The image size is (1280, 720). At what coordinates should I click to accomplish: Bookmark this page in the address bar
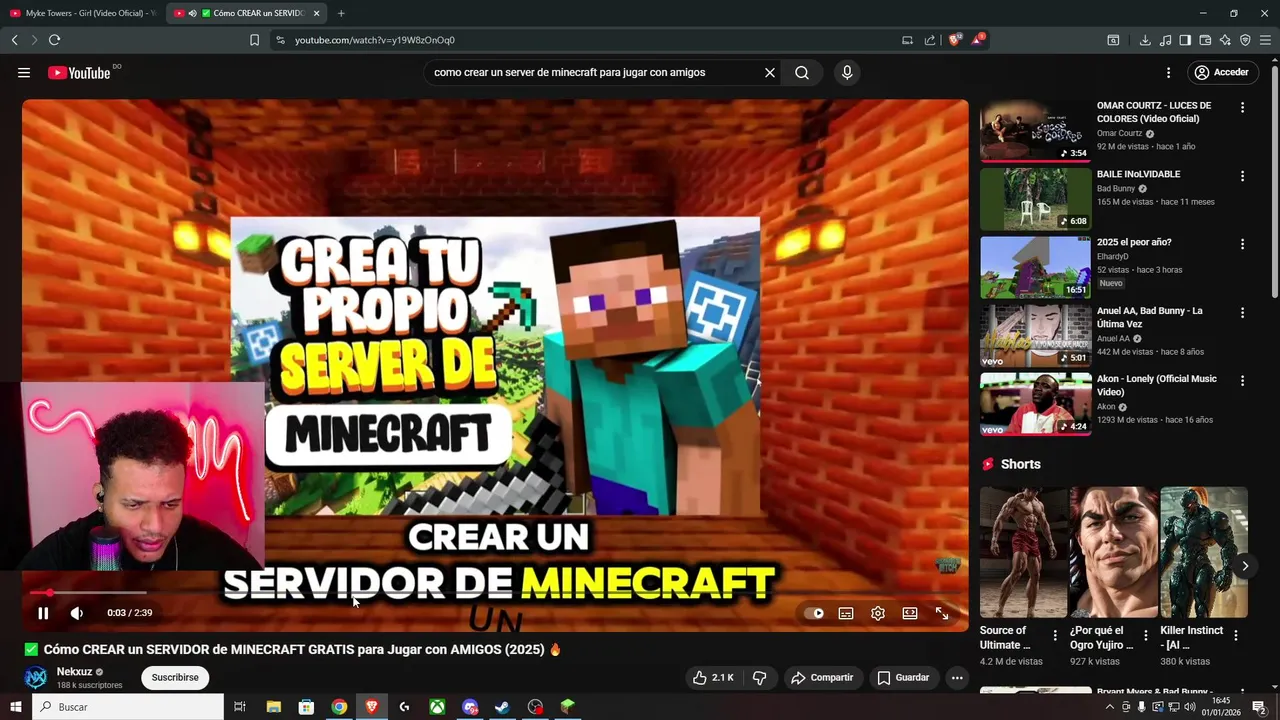[x=254, y=40]
